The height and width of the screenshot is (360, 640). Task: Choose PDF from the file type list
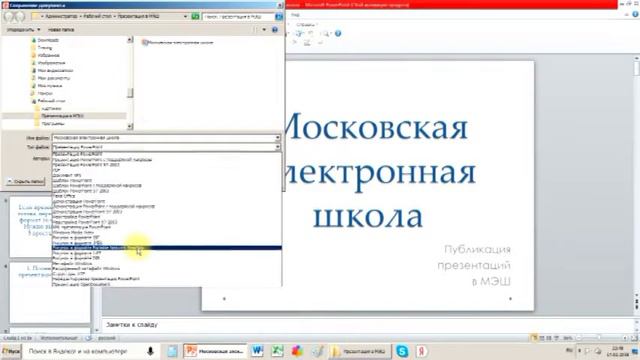167,170
